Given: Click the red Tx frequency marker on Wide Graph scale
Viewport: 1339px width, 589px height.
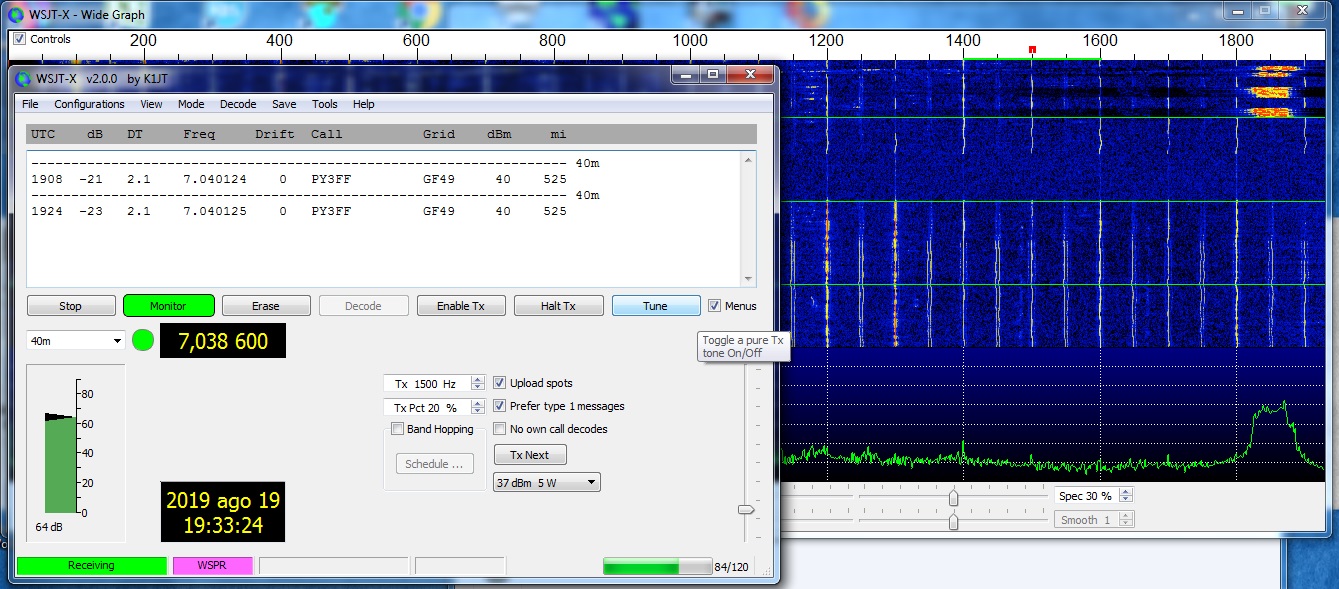Looking at the screenshot, I should coord(1032,49).
